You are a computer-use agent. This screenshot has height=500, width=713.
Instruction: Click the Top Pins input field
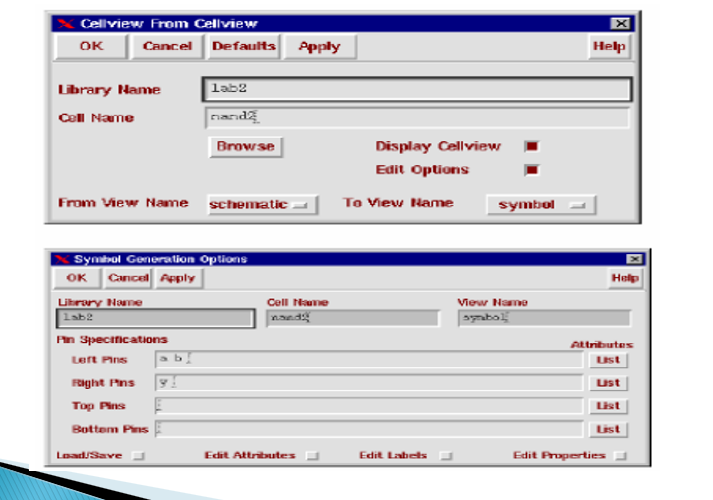(369, 405)
